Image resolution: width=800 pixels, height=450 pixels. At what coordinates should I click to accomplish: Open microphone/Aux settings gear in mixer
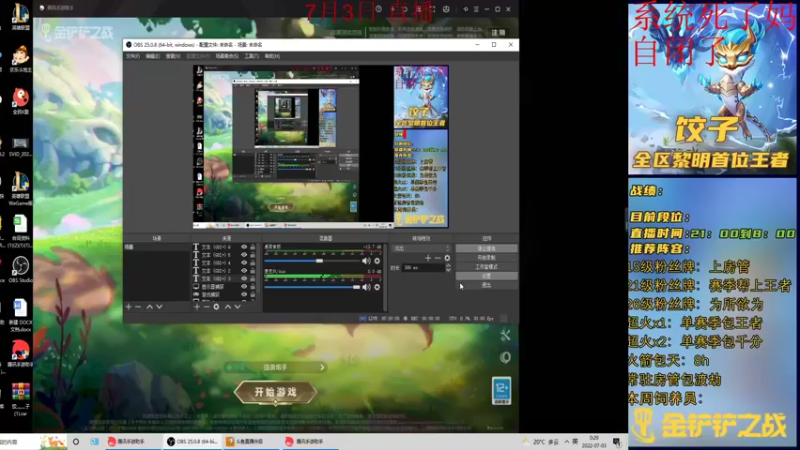377,287
